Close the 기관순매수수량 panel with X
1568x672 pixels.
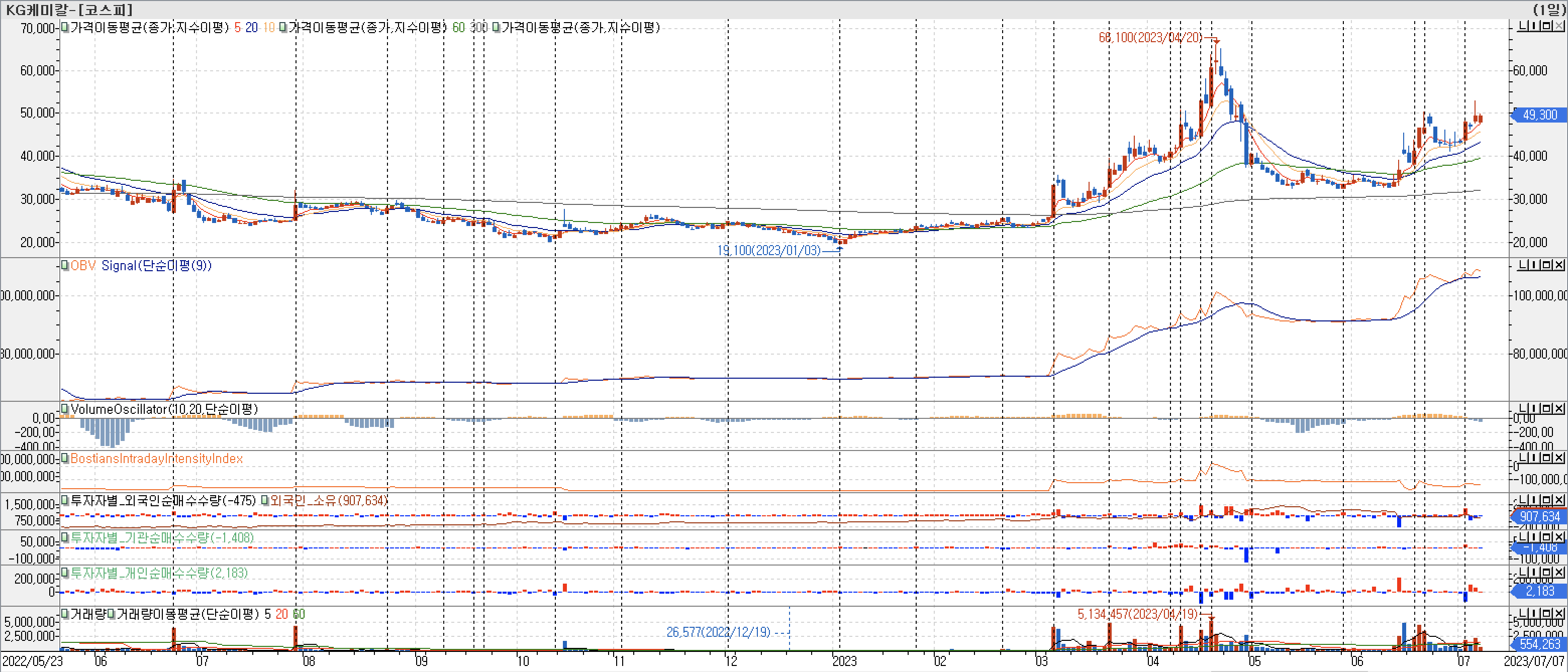pyautogui.click(x=1559, y=537)
